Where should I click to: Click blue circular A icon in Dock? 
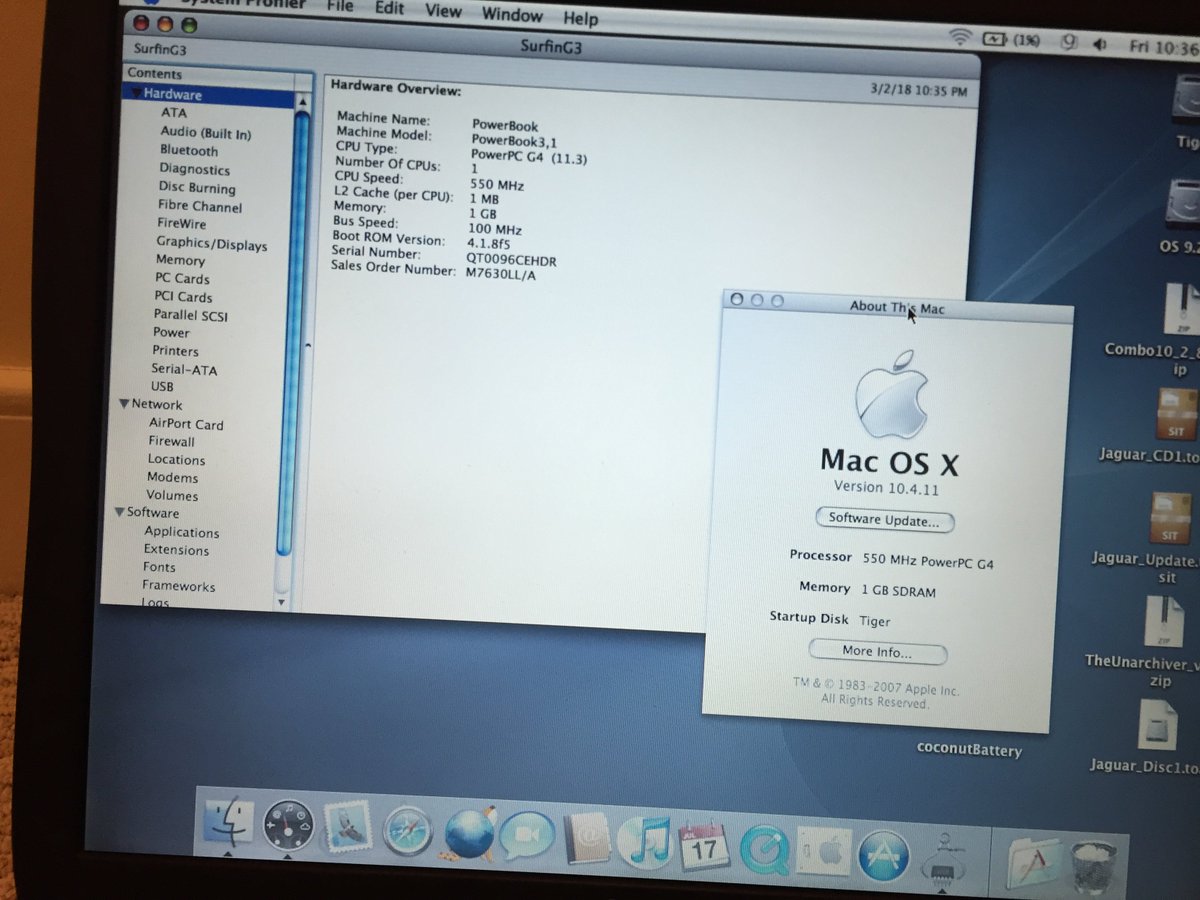pos(884,856)
